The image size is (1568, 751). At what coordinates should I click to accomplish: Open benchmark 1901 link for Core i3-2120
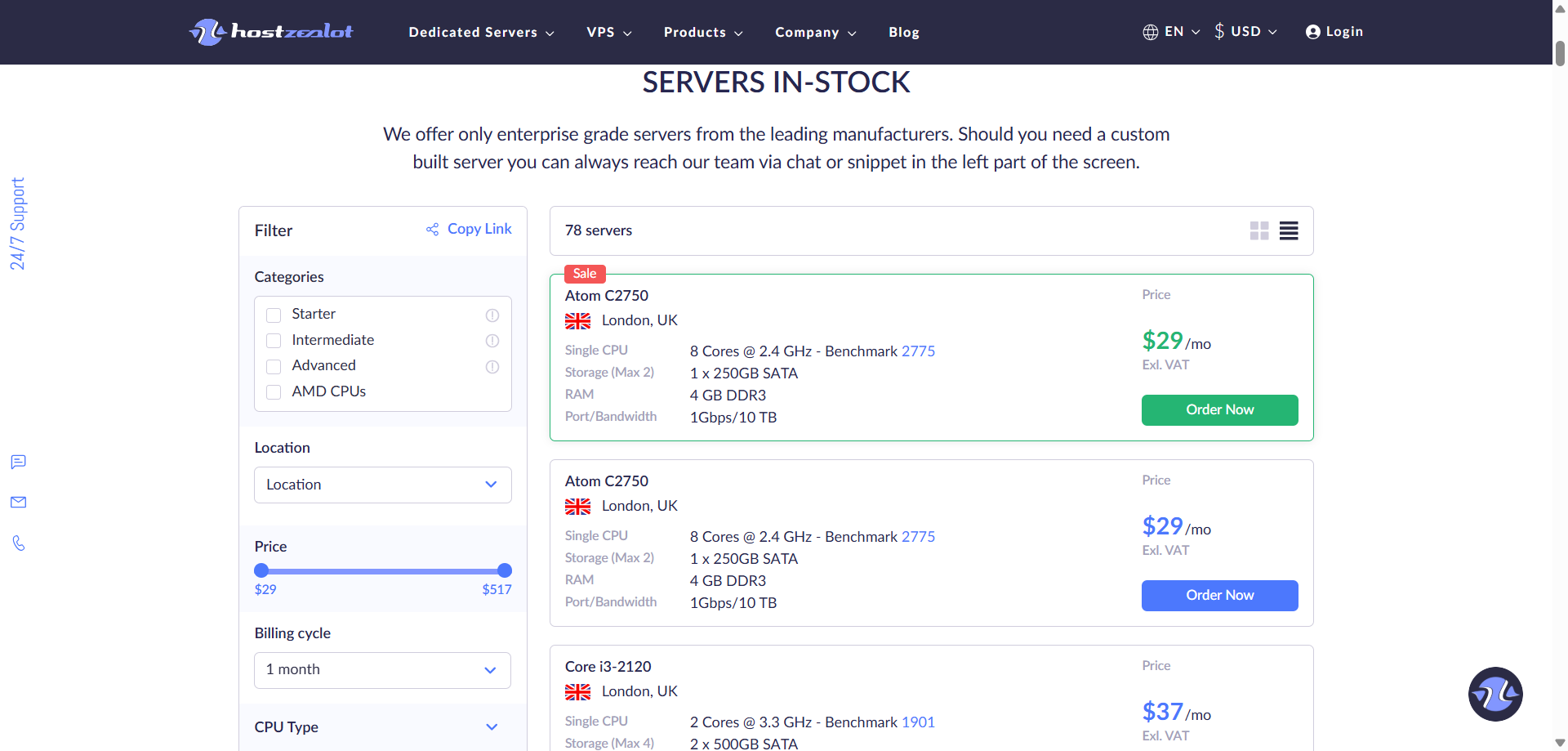click(x=918, y=722)
